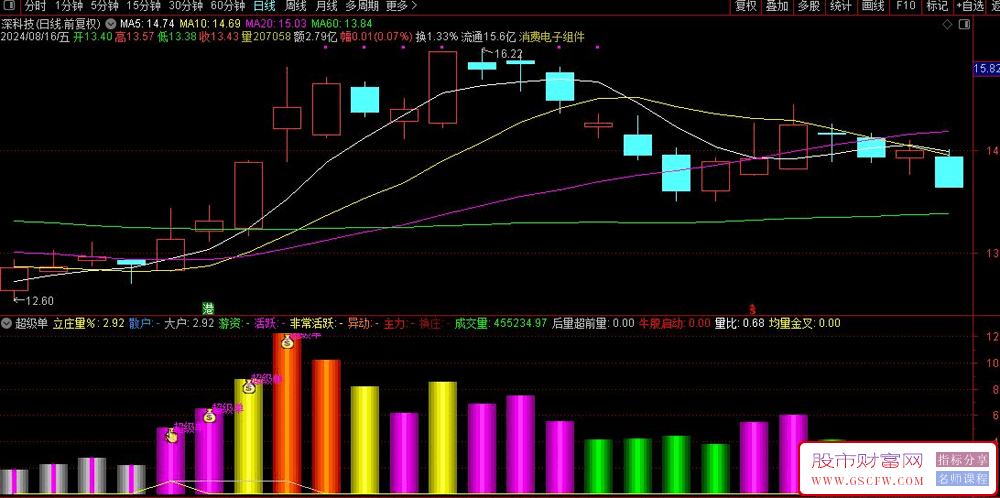Screen dimensions: 1000x498
Task: Click the panel layout icon left of 分时
Action: [9, 6]
